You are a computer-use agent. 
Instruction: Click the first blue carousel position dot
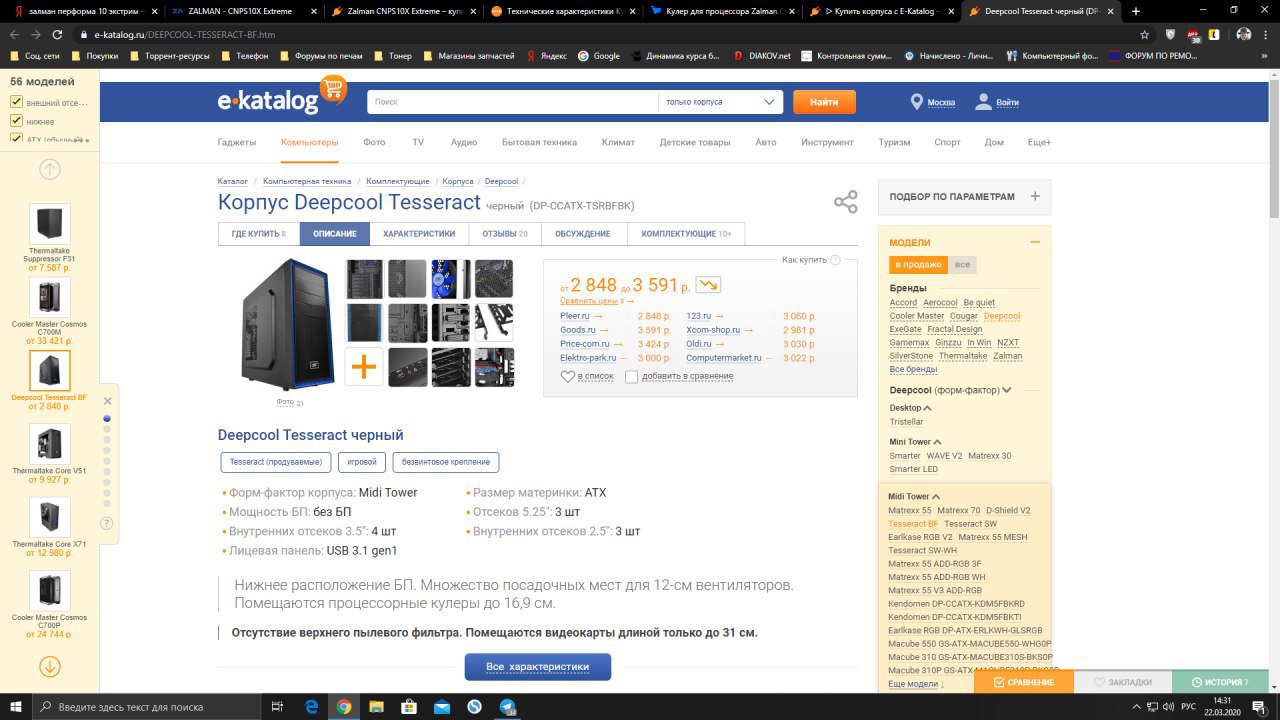click(108, 418)
